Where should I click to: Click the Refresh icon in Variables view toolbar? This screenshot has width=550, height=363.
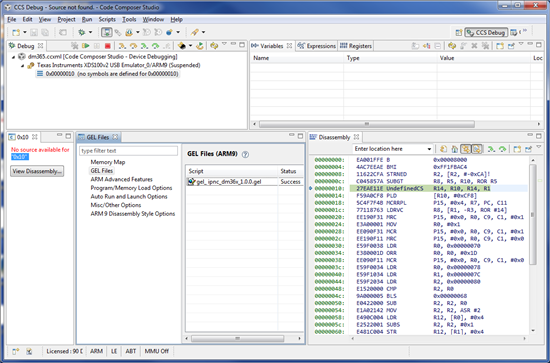452,46
